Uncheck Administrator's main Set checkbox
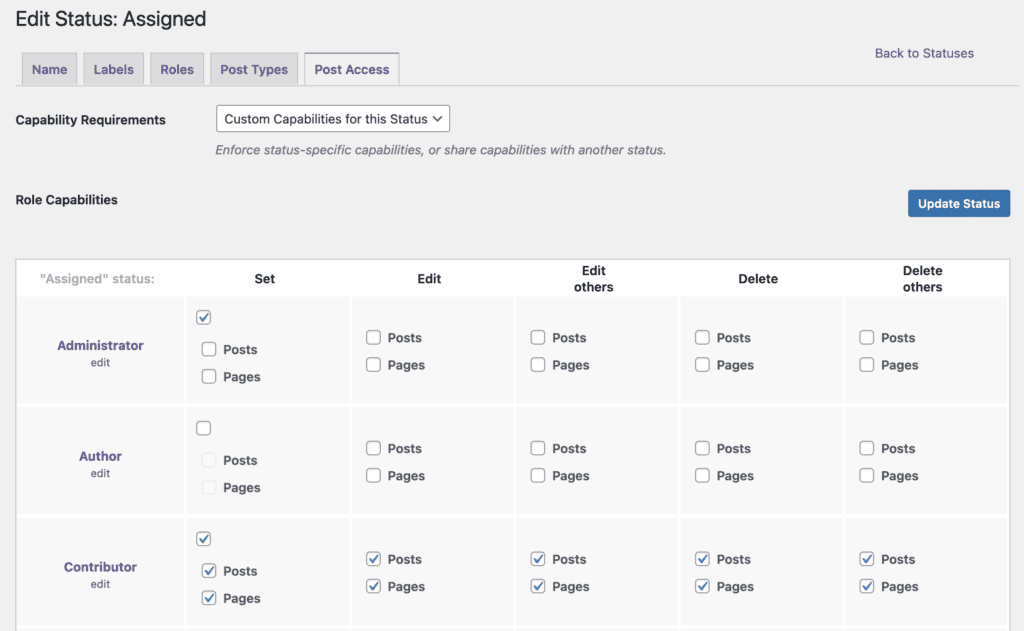The width and height of the screenshot is (1024, 631). (x=203, y=317)
